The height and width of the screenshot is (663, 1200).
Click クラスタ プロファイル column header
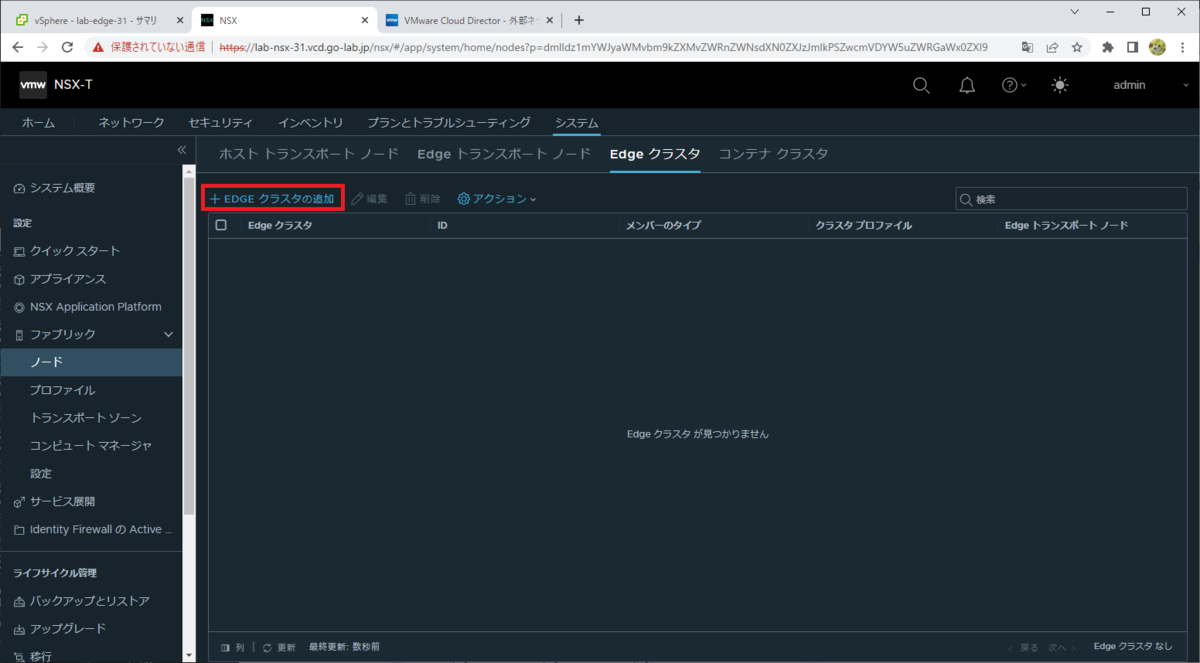pyautogui.click(x=864, y=226)
